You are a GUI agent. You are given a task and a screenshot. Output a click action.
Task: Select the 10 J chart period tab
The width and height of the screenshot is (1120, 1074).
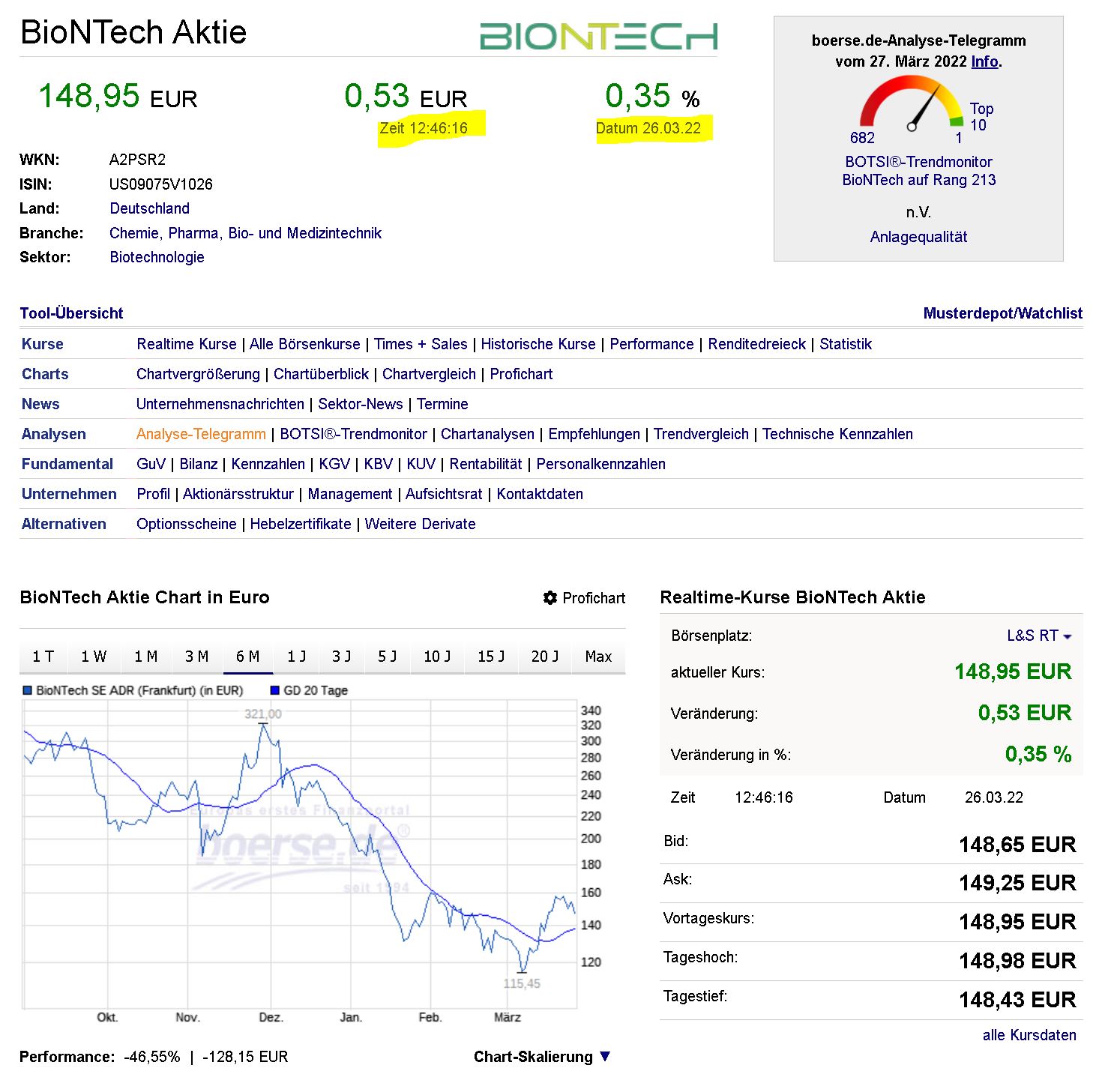[x=437, y=657]
